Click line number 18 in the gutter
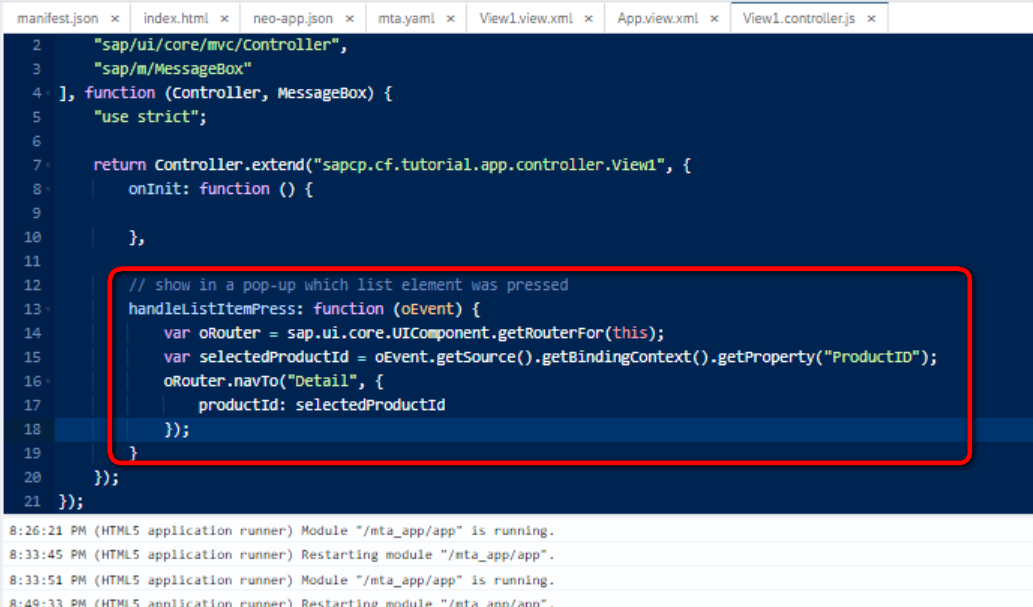1033x607 pixels. [32, 429]
